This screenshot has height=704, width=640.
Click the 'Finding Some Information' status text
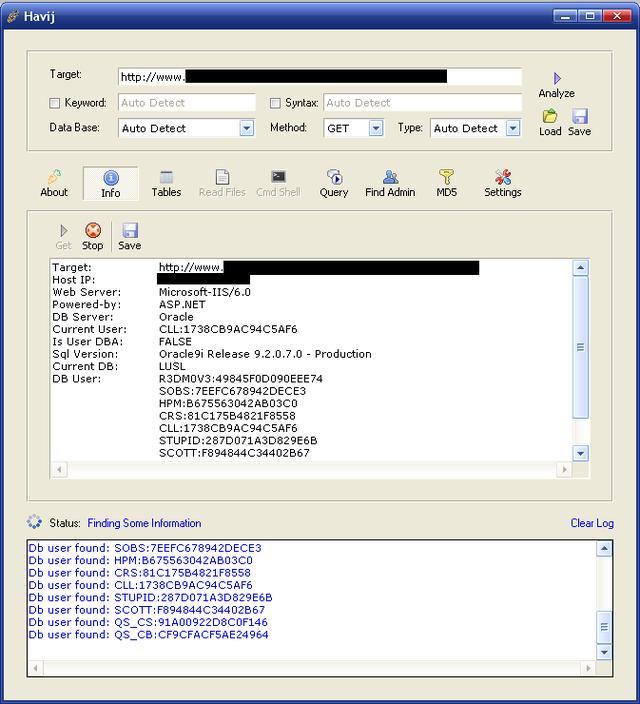click(x=144, y=523)
